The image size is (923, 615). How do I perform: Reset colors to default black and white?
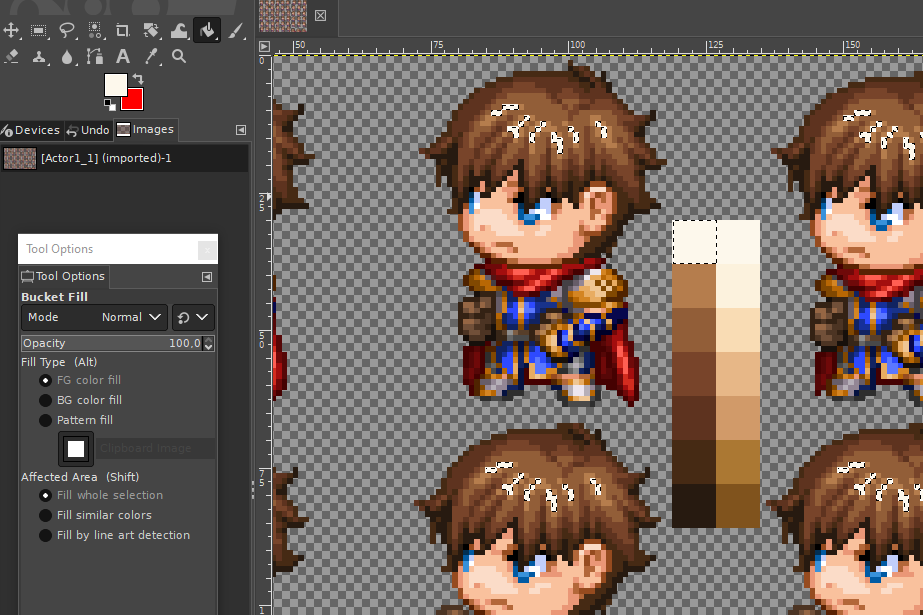point(109,105)
